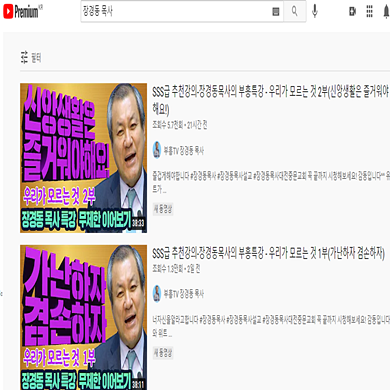This screenshot has width=390, height=390.
Task: Open the YouTube Premium home logo
Action: click(23, 12)
